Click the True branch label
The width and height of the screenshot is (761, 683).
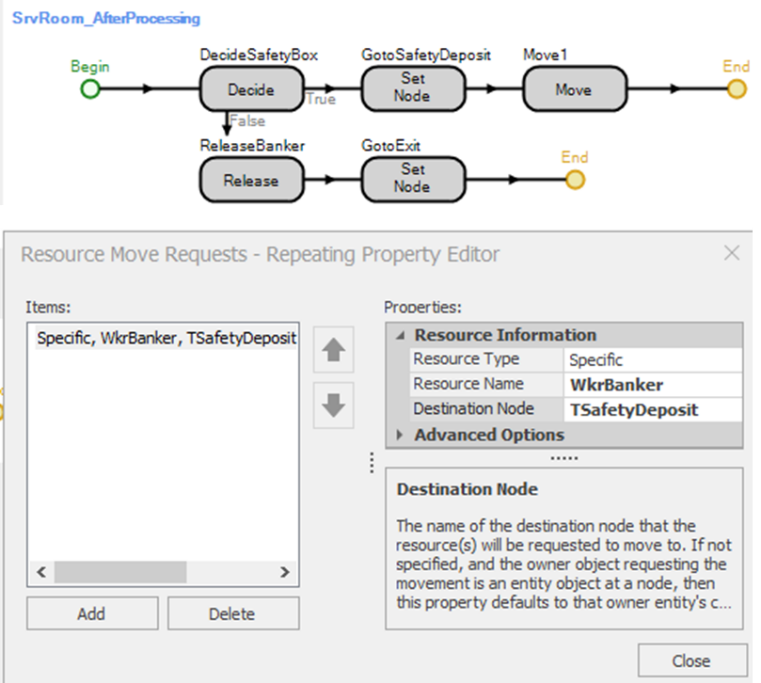click(321, 99)
